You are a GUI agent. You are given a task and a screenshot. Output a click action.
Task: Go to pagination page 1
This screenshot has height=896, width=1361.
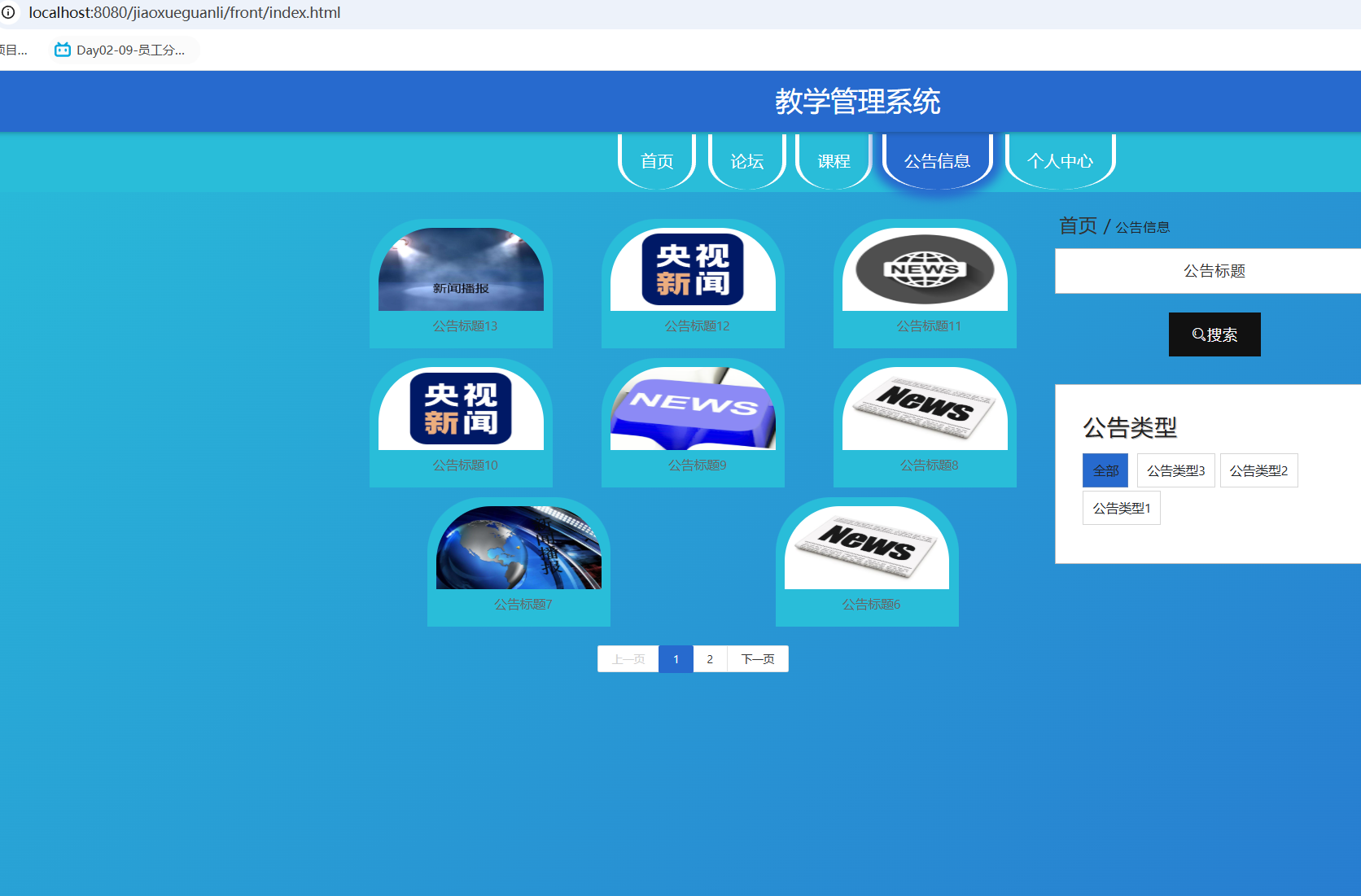676,659
